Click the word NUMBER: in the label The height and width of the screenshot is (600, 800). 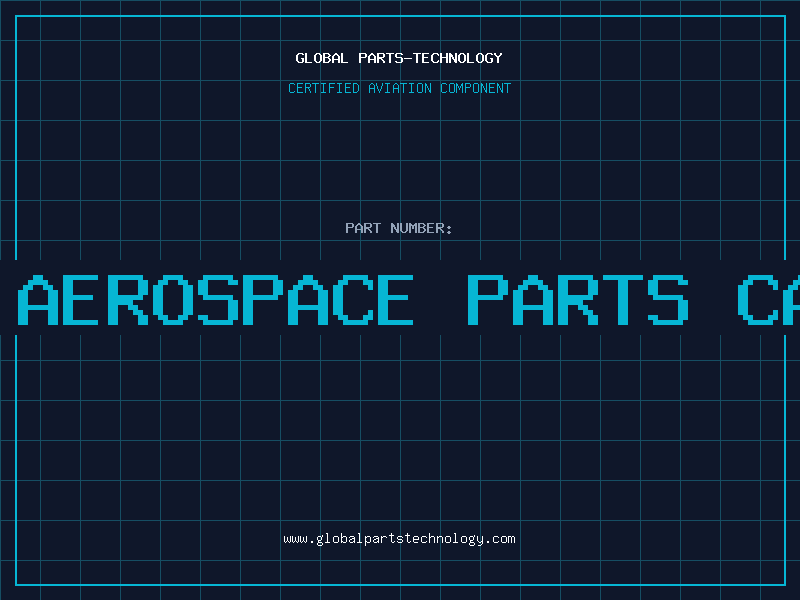[x=421, y=228]
